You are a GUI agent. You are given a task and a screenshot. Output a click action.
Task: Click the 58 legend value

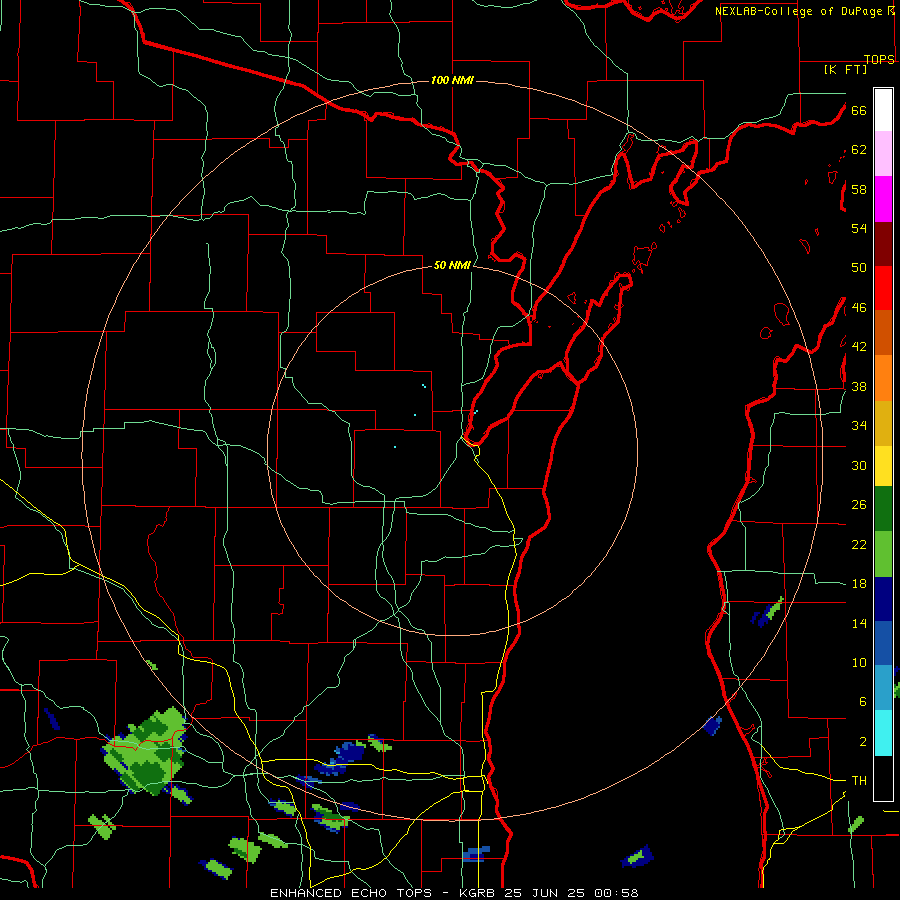click(859, 189)
